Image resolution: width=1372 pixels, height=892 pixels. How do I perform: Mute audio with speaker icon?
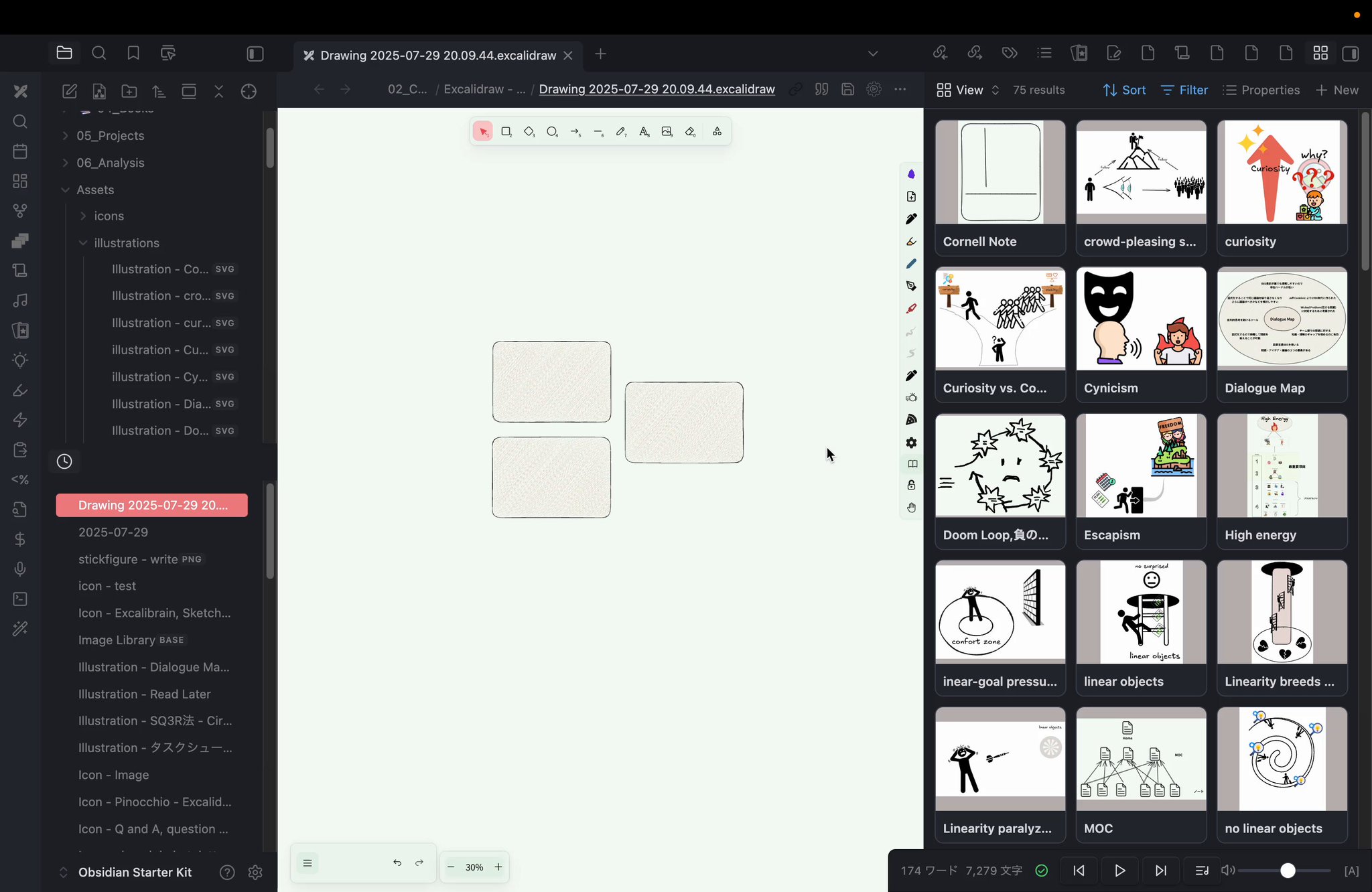1227,871
